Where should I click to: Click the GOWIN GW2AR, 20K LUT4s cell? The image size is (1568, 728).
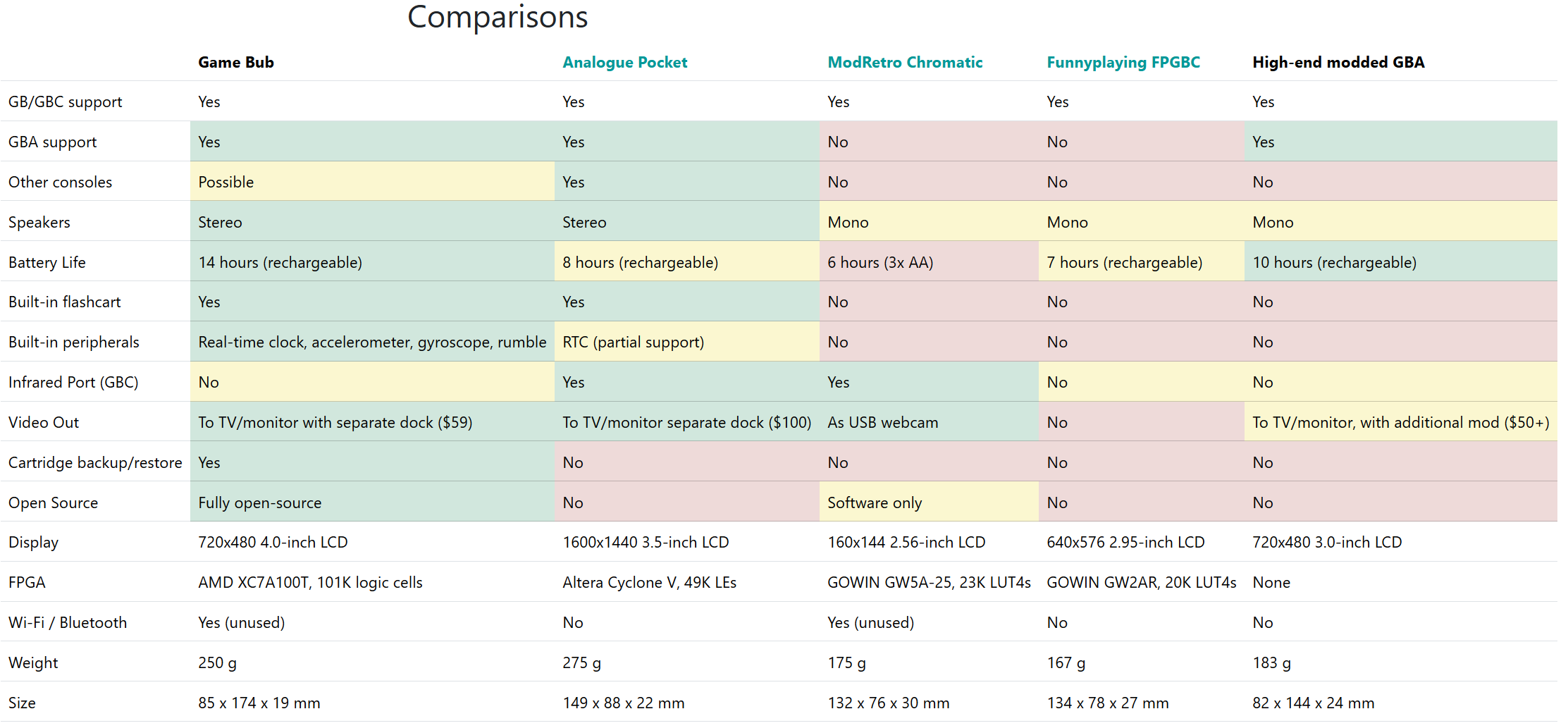pyautogui.click(x=1141, y=582)
